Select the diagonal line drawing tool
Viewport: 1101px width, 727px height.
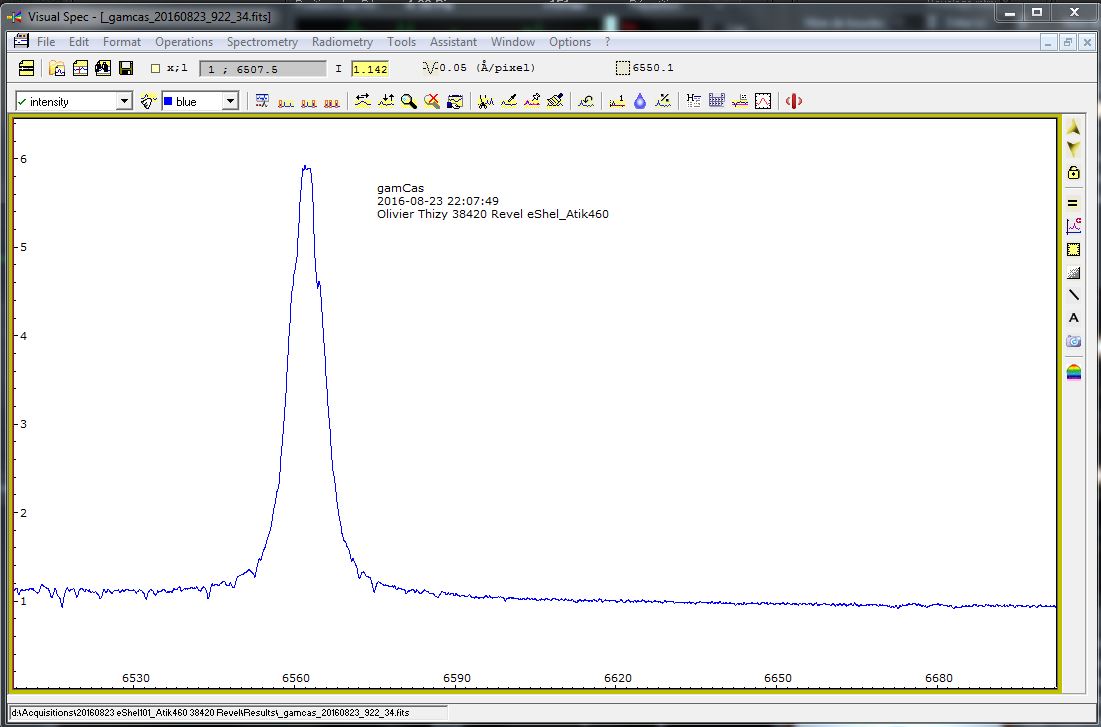(1073, 295)
